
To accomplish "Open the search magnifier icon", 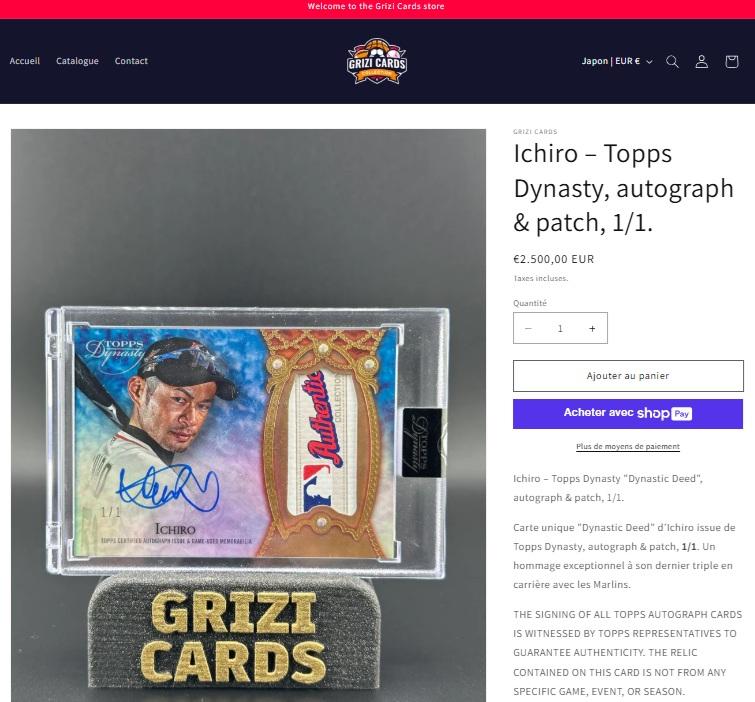I will 673,62.
